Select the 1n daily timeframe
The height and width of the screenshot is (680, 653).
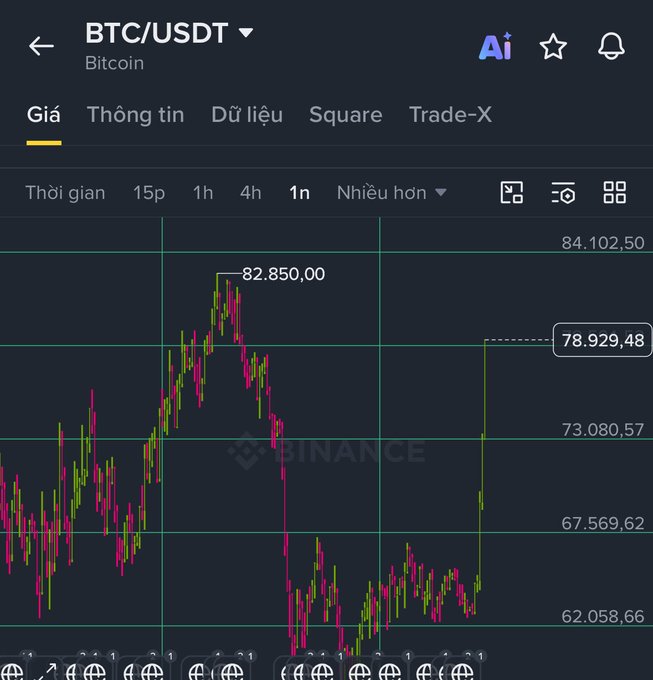tap(299, 193)
